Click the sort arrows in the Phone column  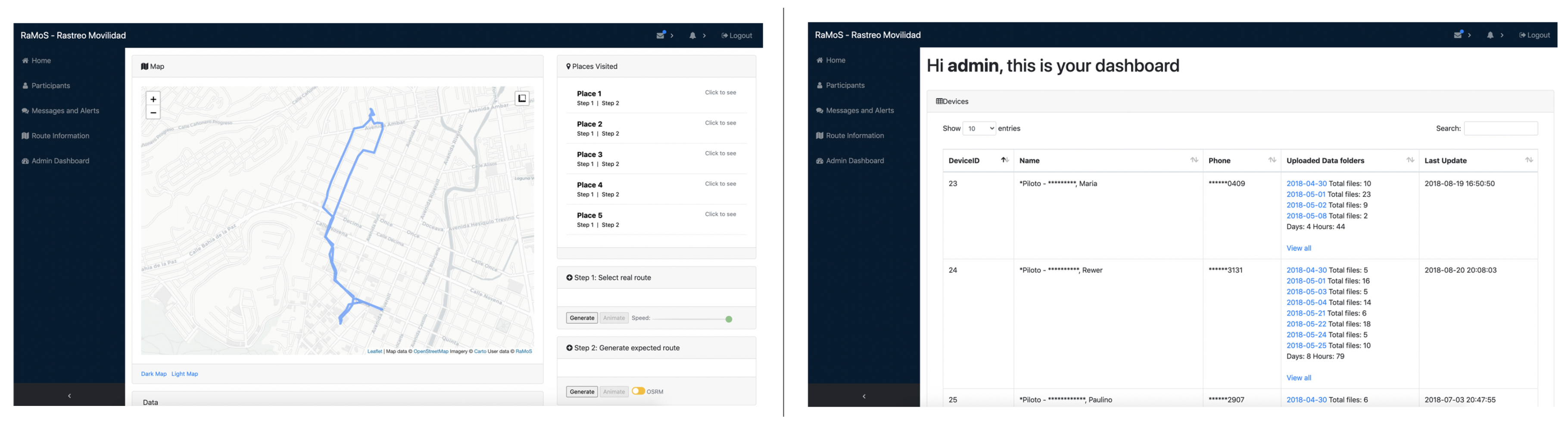pos(1272,160)
